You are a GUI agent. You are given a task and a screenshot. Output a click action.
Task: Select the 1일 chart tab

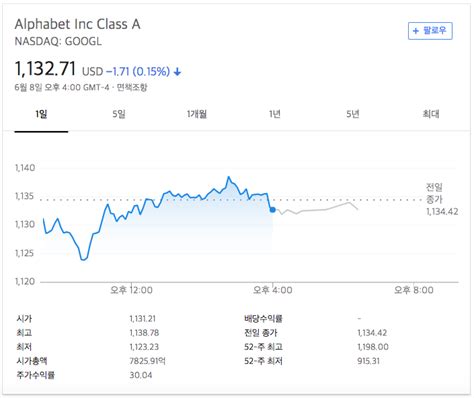tap(41, 114)
